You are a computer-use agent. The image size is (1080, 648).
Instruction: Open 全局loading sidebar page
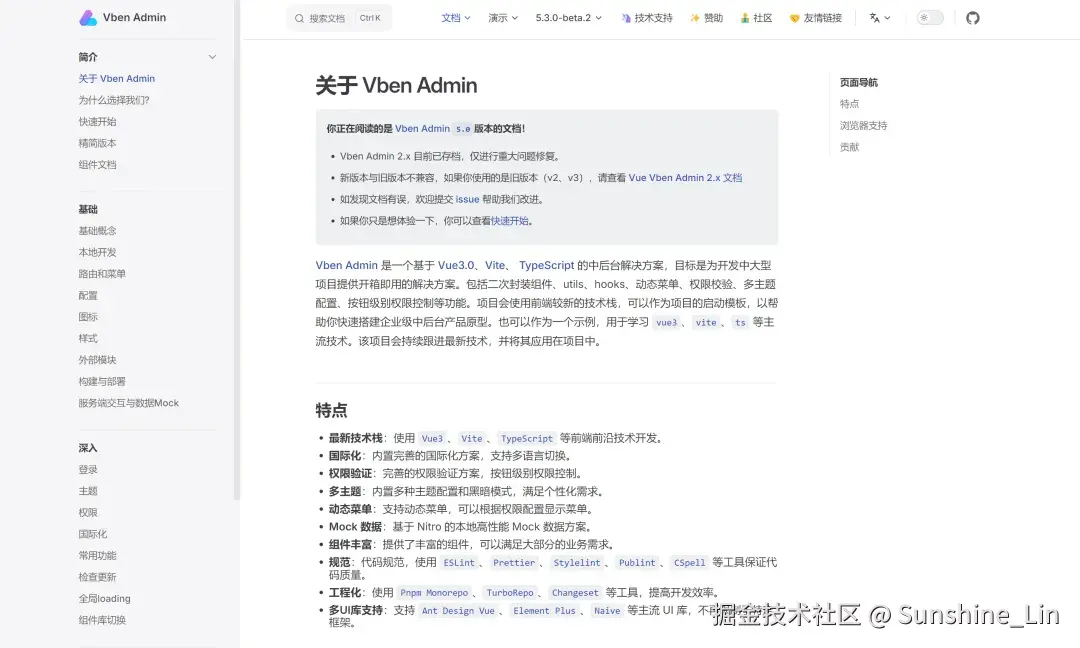[104, 598]
